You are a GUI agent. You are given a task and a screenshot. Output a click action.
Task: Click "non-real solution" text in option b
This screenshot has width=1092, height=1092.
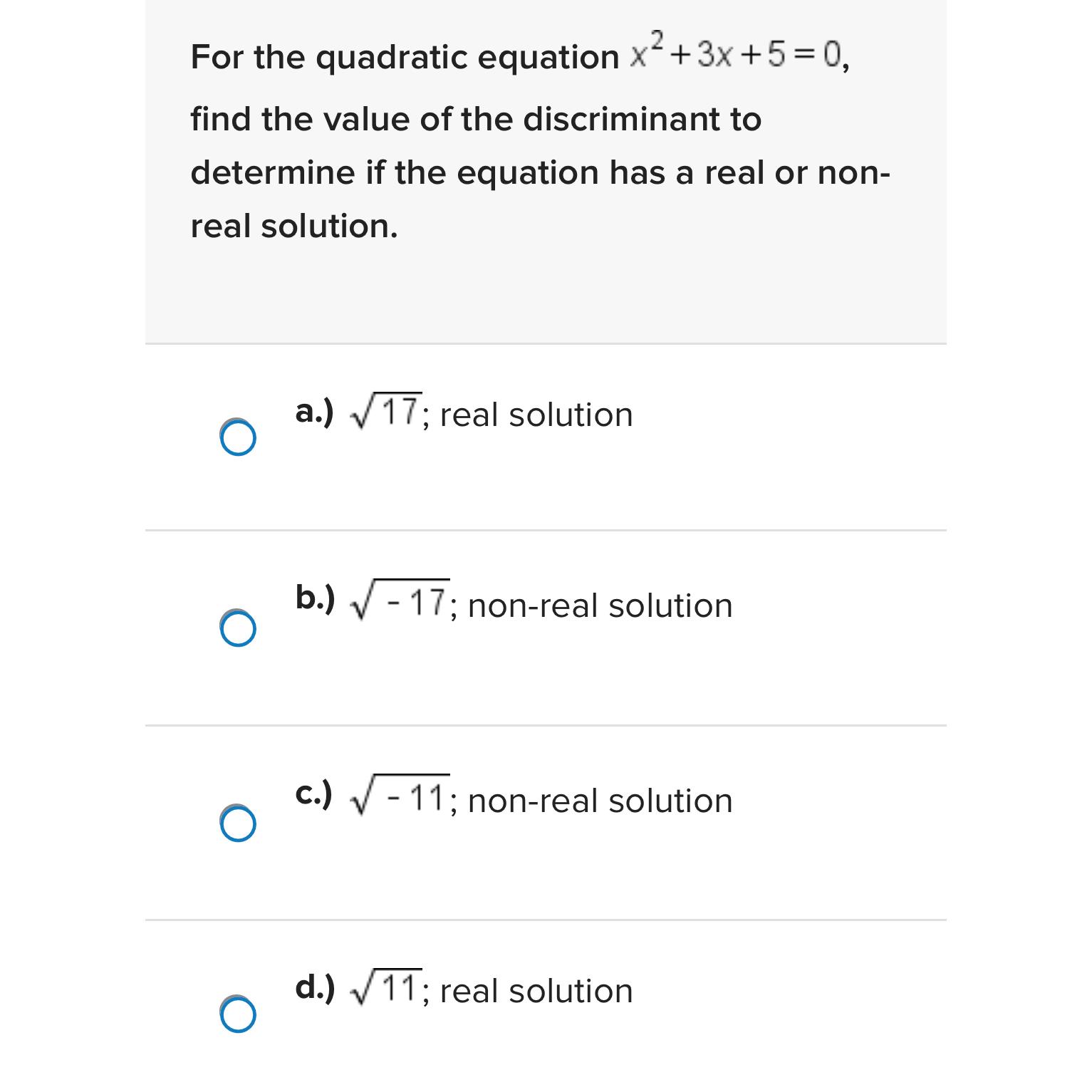tap(600, 605)
